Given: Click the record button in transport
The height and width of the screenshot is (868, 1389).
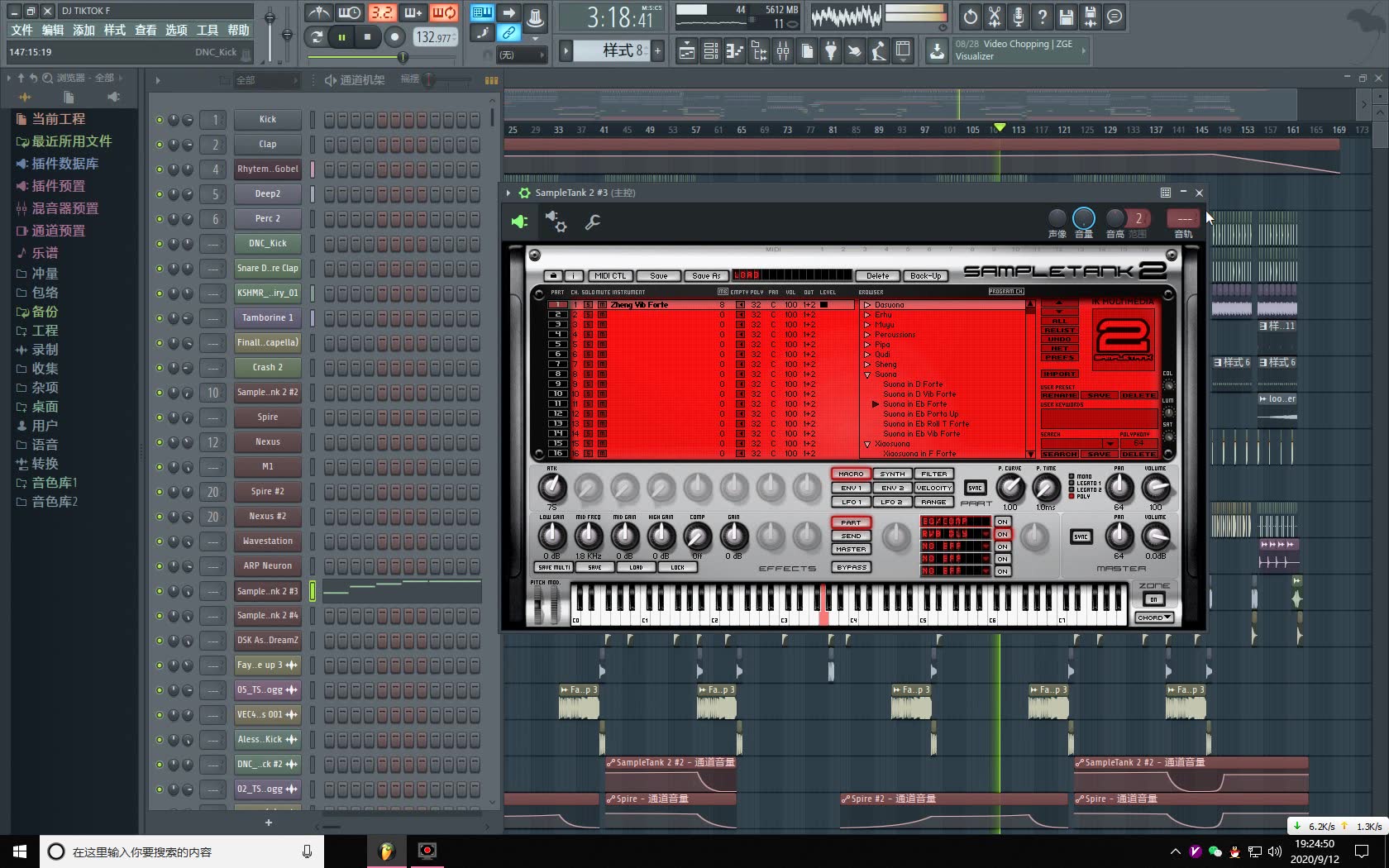Looking at the screenshot, I should tap(394, 36).
